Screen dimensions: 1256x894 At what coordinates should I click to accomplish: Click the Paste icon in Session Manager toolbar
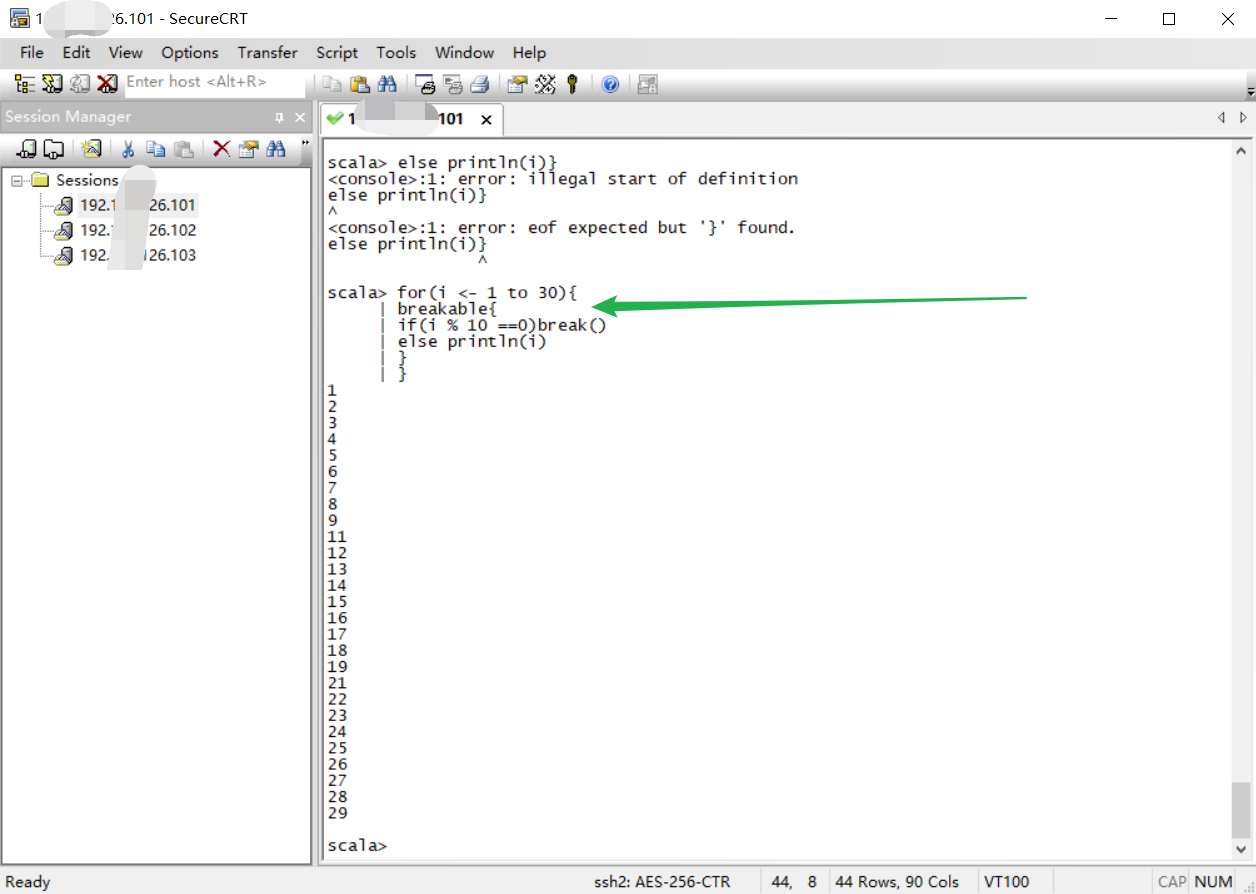click(184, 149)
